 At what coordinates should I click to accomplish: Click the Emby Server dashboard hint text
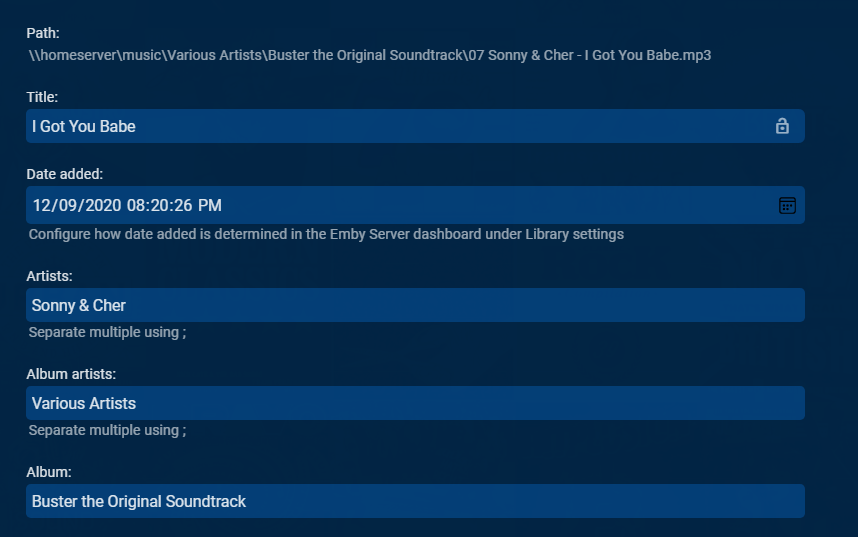(326, 234)
